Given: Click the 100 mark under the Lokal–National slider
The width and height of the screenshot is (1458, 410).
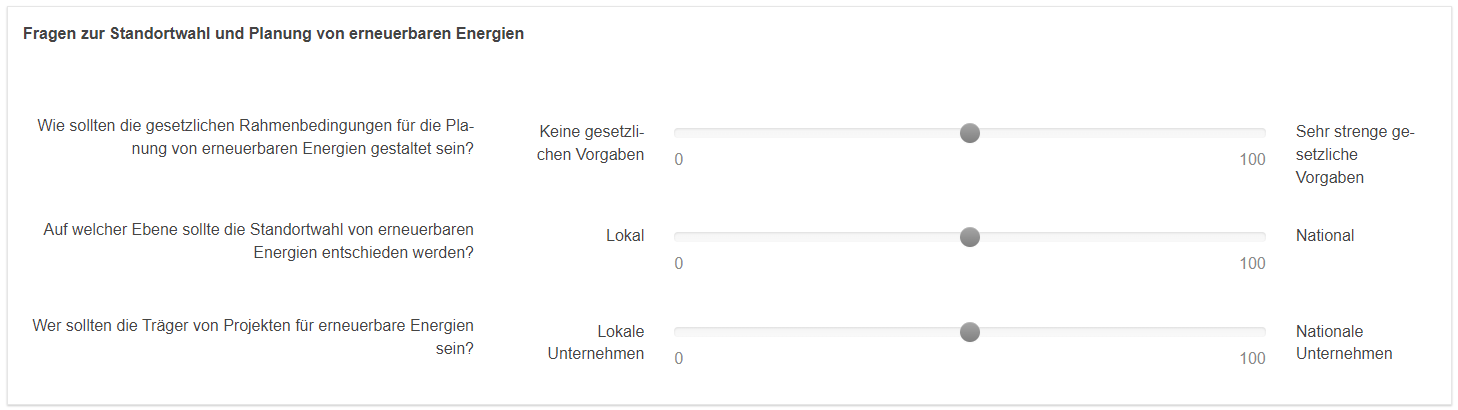Looking at the screenshot, I should click(1252, 264).
